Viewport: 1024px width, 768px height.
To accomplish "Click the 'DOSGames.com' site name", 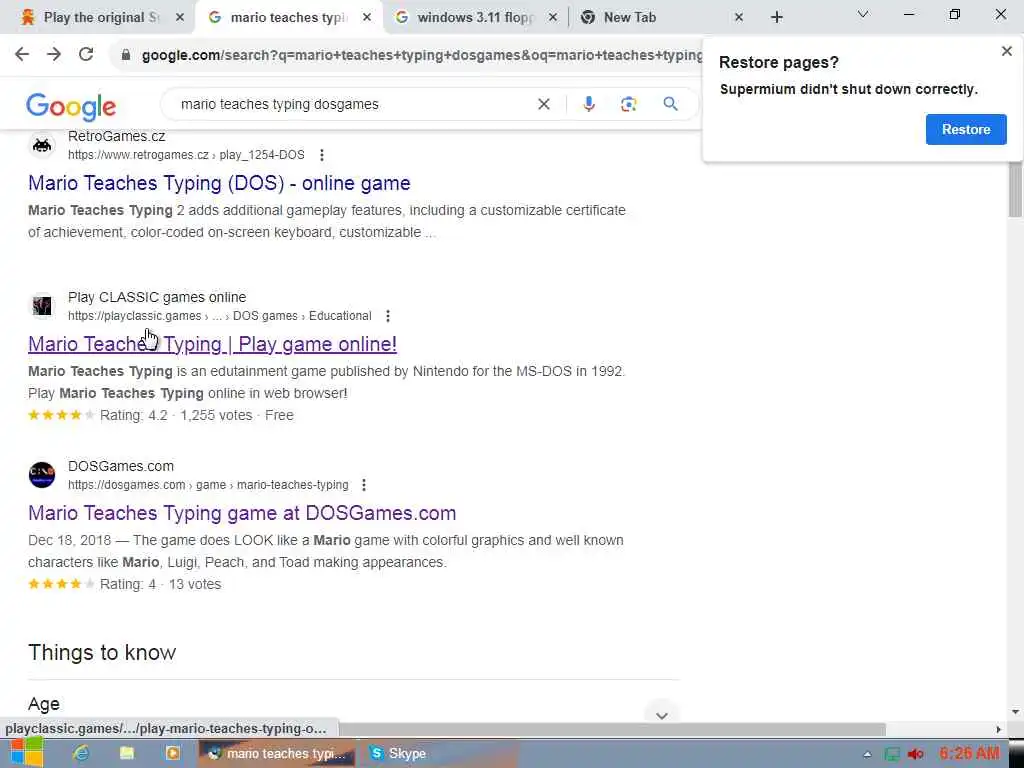I will (121, 466).
